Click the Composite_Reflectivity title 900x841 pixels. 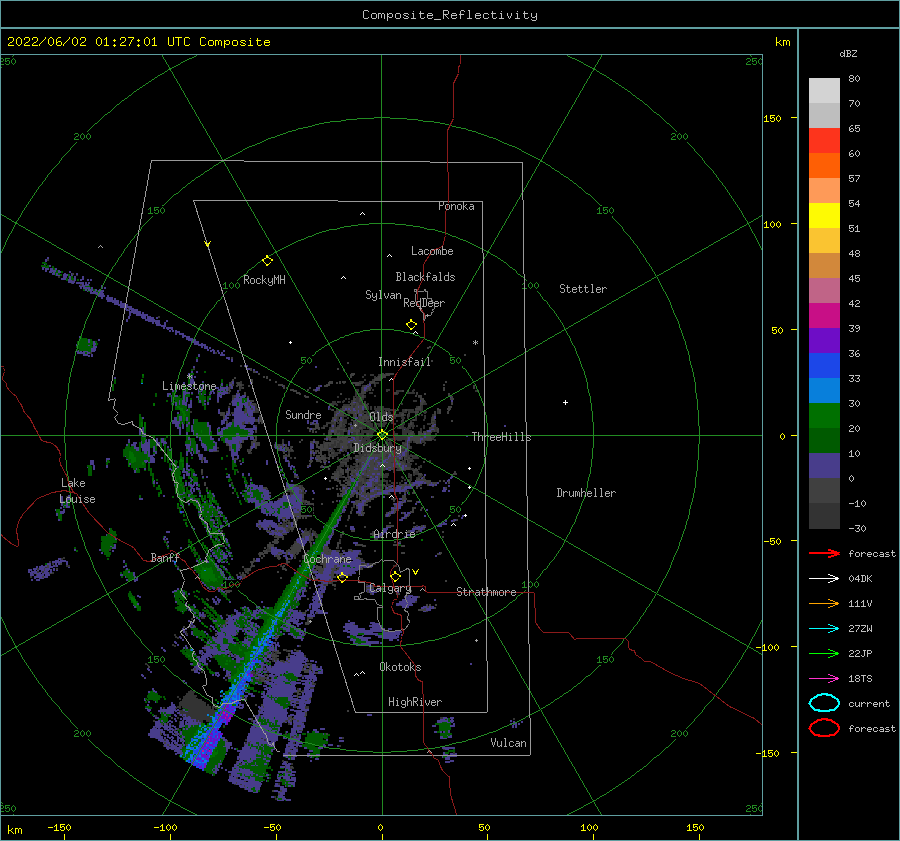(449, 15)
